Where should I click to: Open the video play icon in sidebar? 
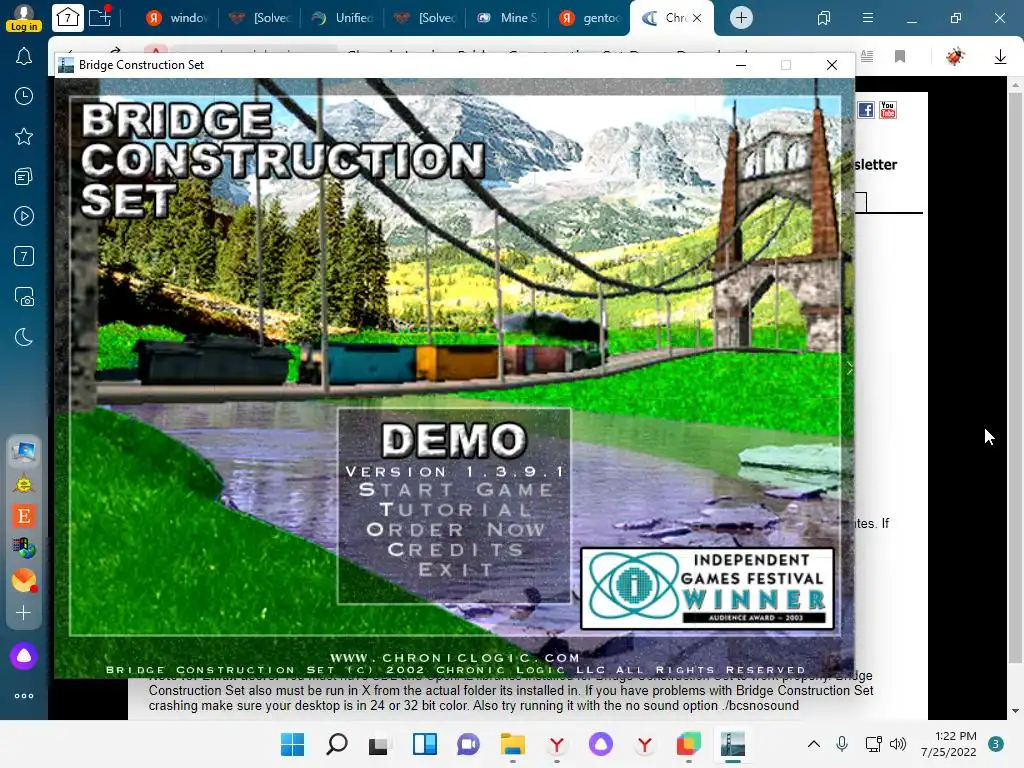pos(24,216)
